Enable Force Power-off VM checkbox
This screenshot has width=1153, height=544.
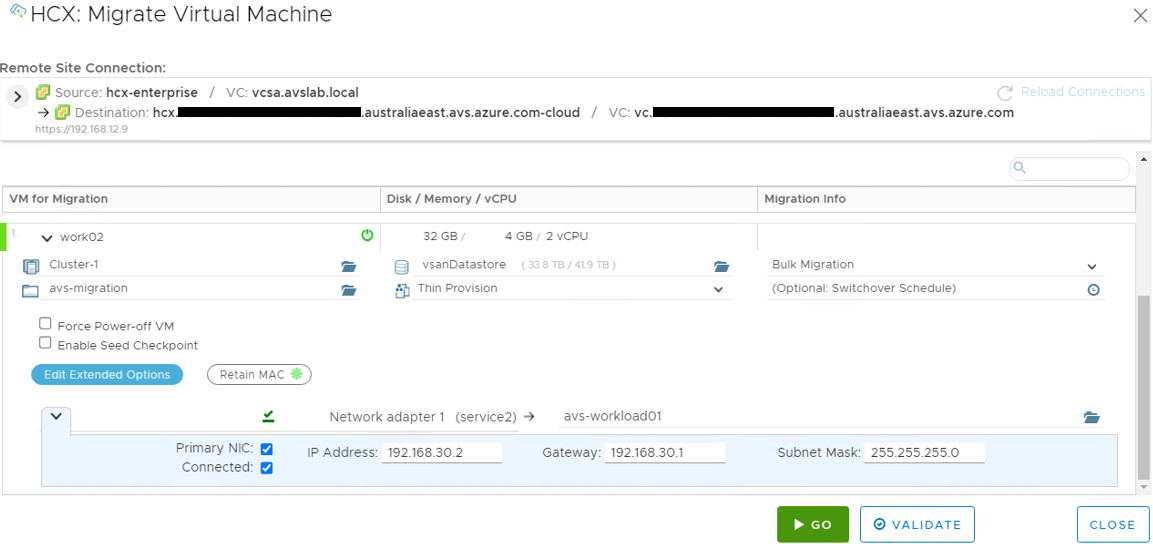46,323
